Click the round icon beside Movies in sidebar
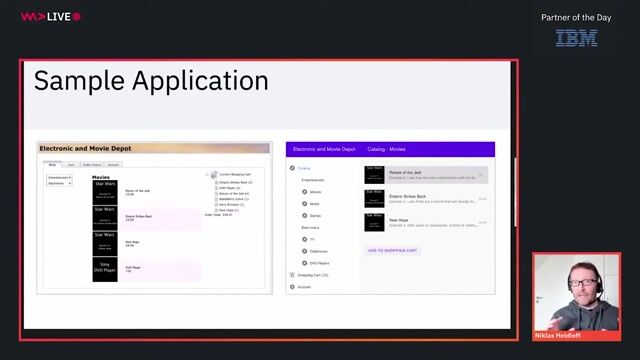The image size is (640, 360). 304,191
